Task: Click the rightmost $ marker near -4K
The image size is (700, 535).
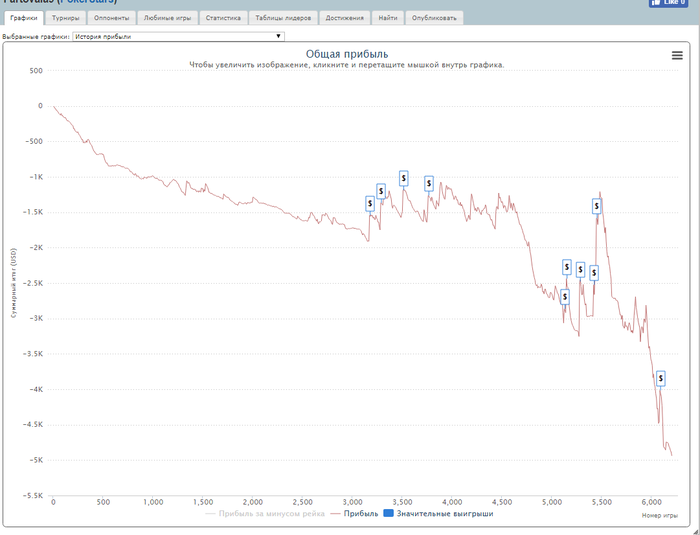Action: [660, 378]
